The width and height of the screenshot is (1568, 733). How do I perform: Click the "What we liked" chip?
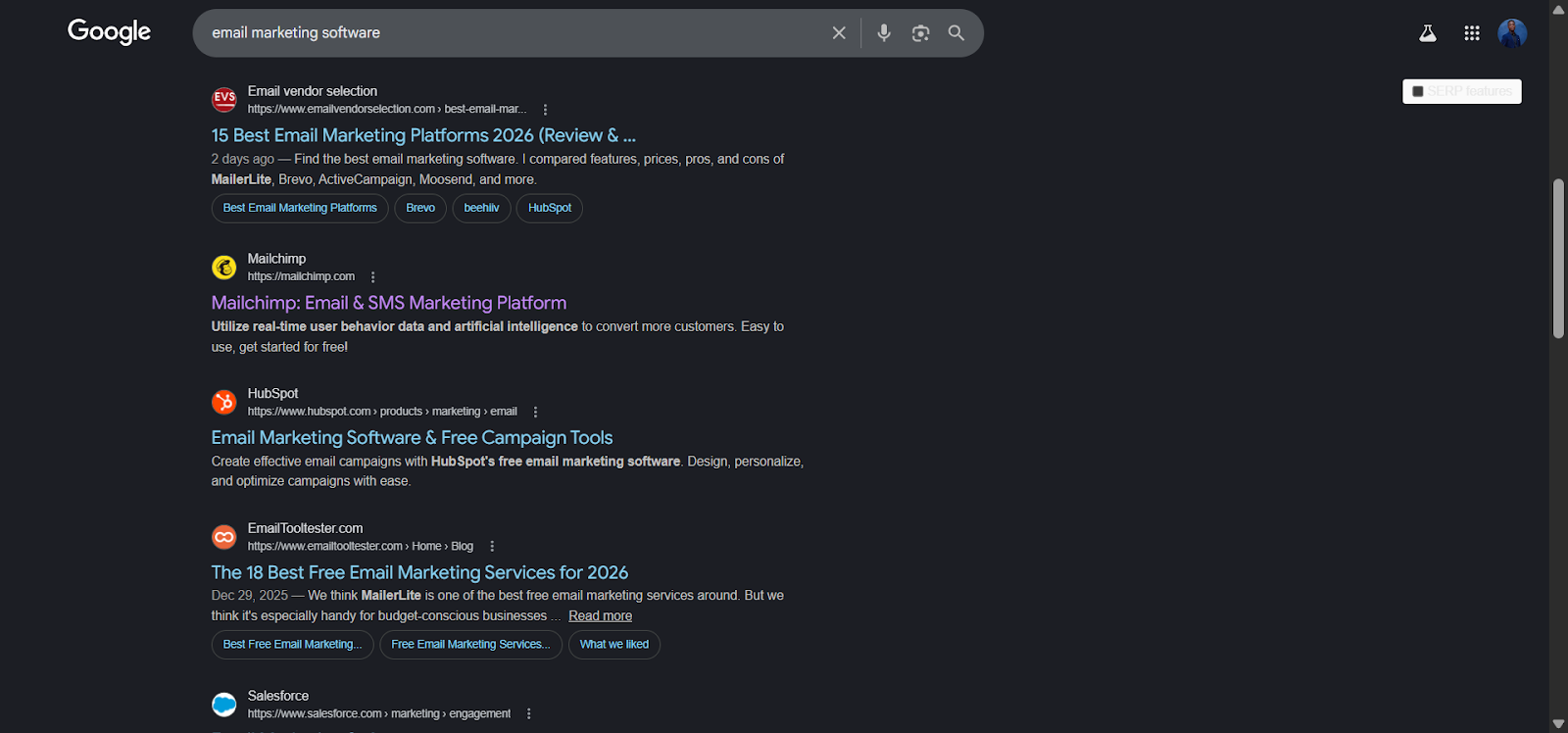coord(614,645)
